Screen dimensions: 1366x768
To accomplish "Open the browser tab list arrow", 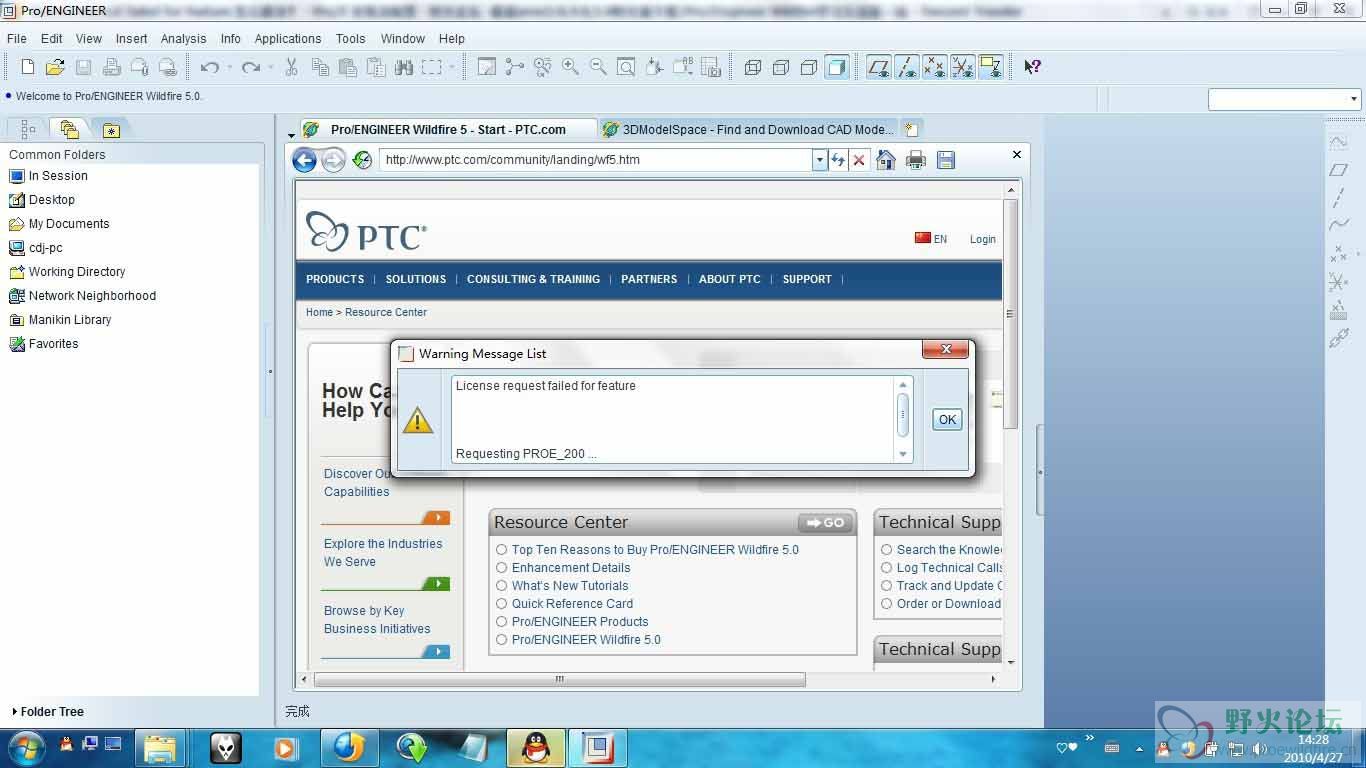I will point(291,135).
